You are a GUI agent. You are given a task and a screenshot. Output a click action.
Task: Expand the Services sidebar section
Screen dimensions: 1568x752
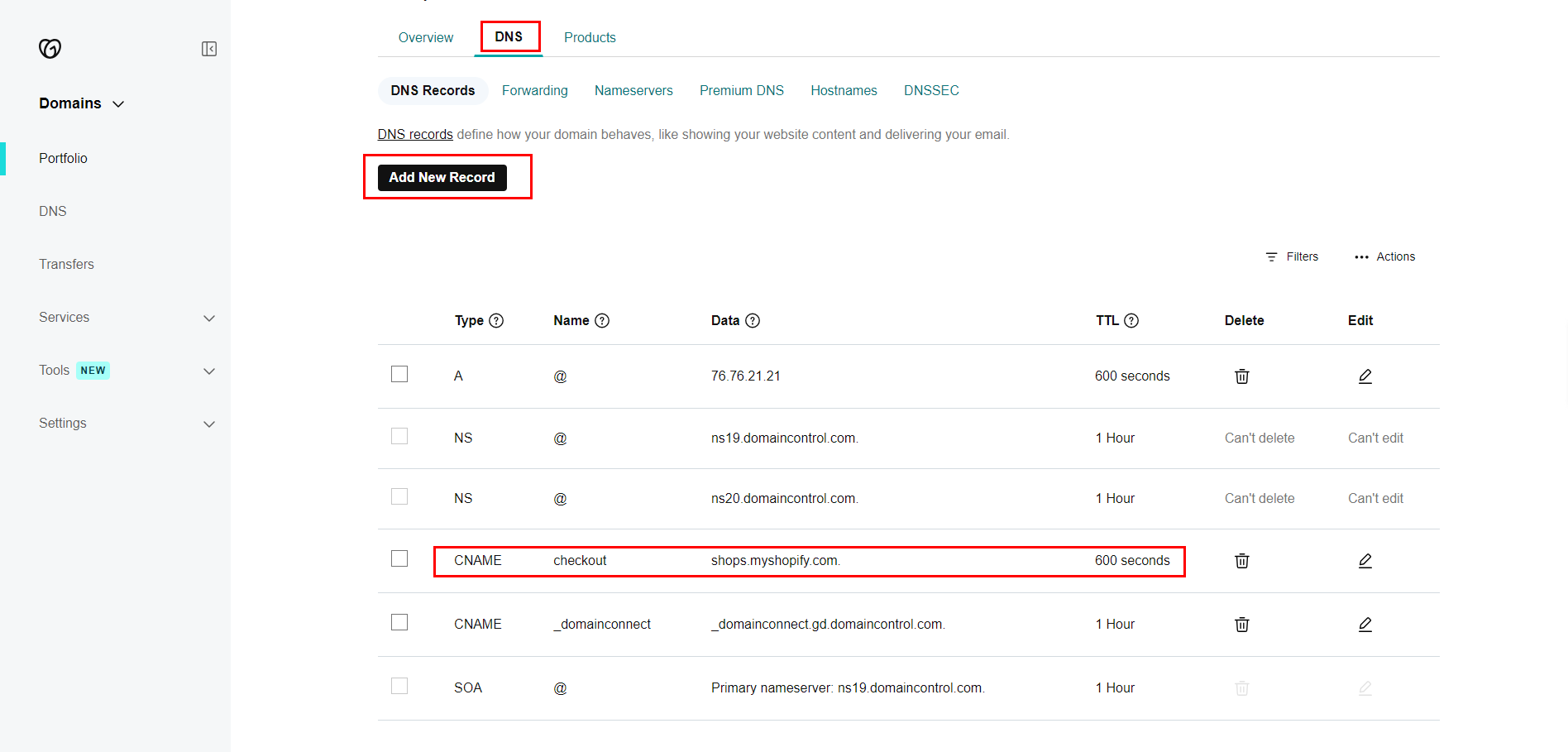coord(209,318)
